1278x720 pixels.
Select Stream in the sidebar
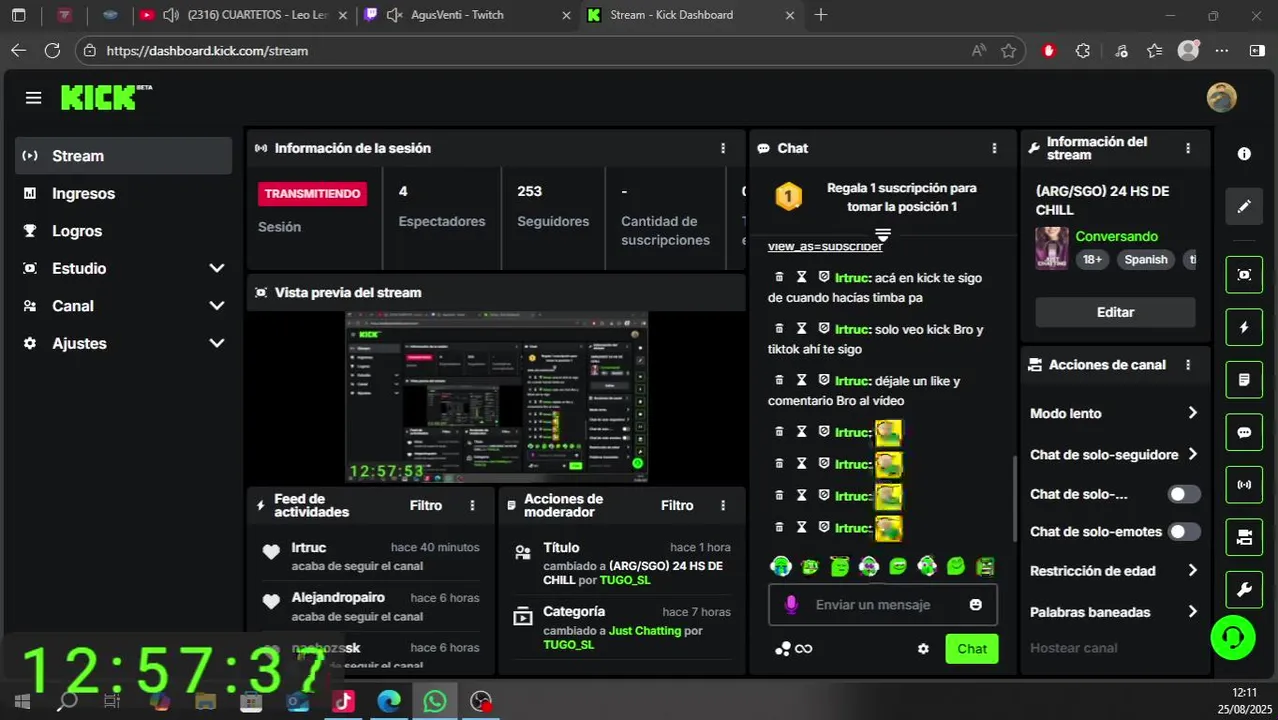pos(124,156)
